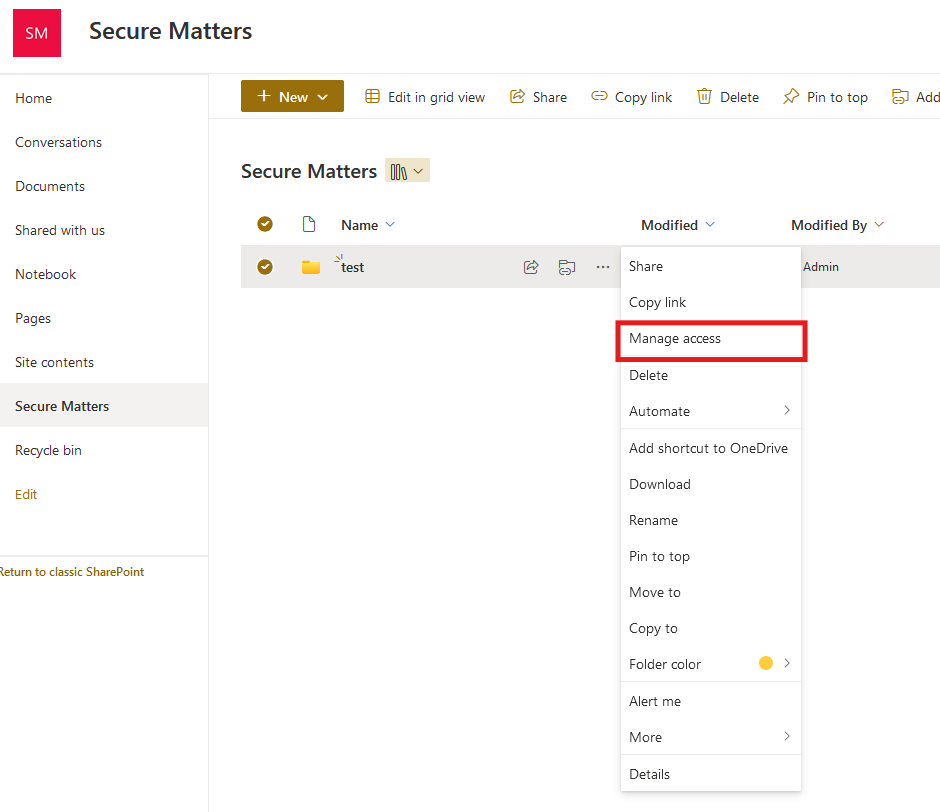Screen dimensions: 940x812
Task: Select Manage access in context menu
Action: (x=675, y=339)
